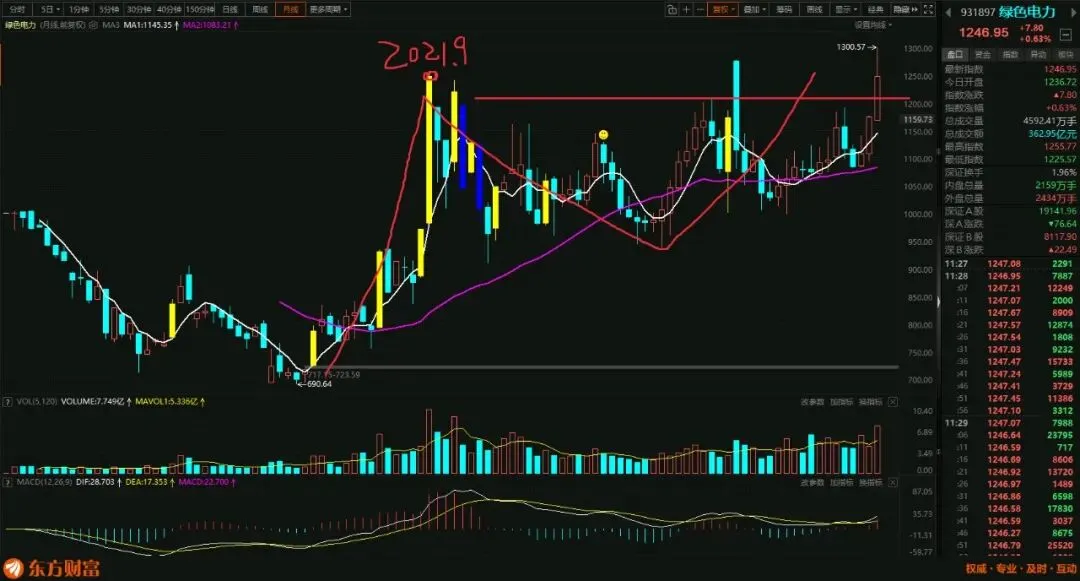Open the 显示 display dropdown
The width and height of the screenshot is (1080, 581).
click(x=845, y=10)
